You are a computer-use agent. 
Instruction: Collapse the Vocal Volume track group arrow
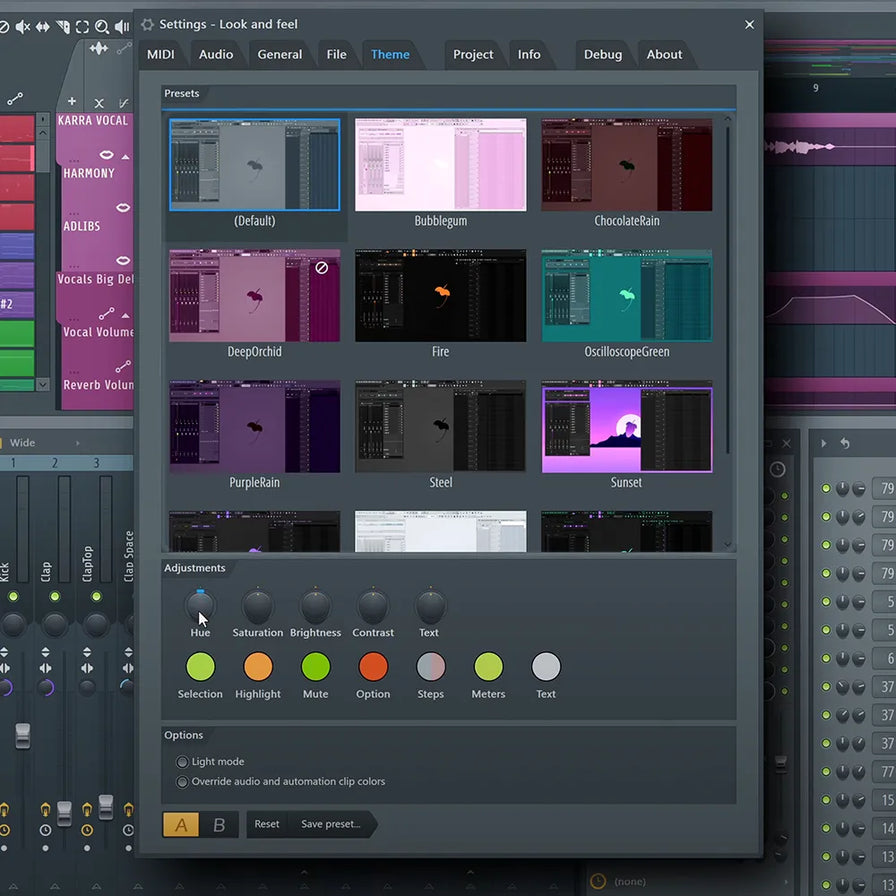point(126,315)
